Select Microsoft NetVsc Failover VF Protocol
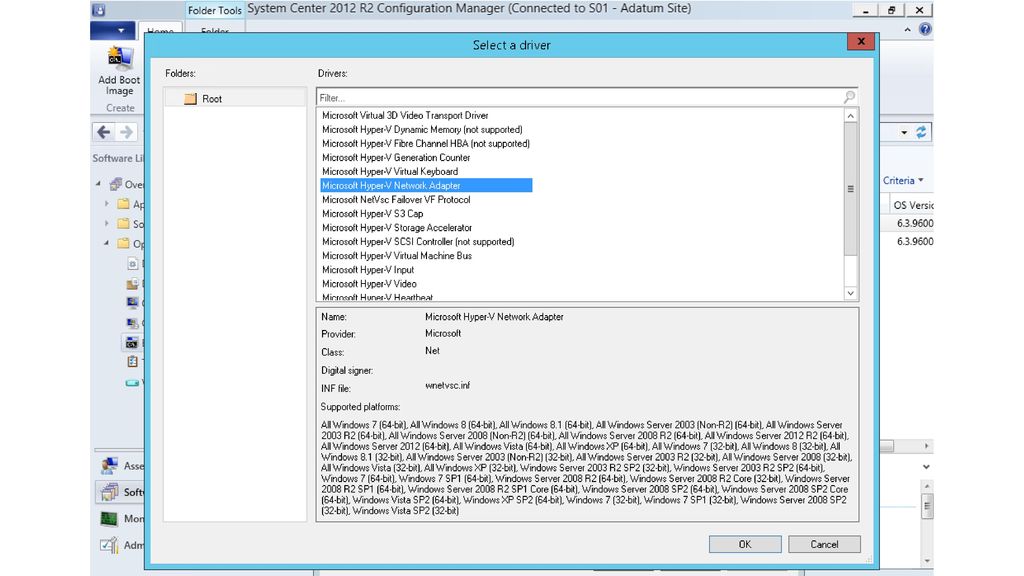The image size is (1024, 576). coord(396,200)
